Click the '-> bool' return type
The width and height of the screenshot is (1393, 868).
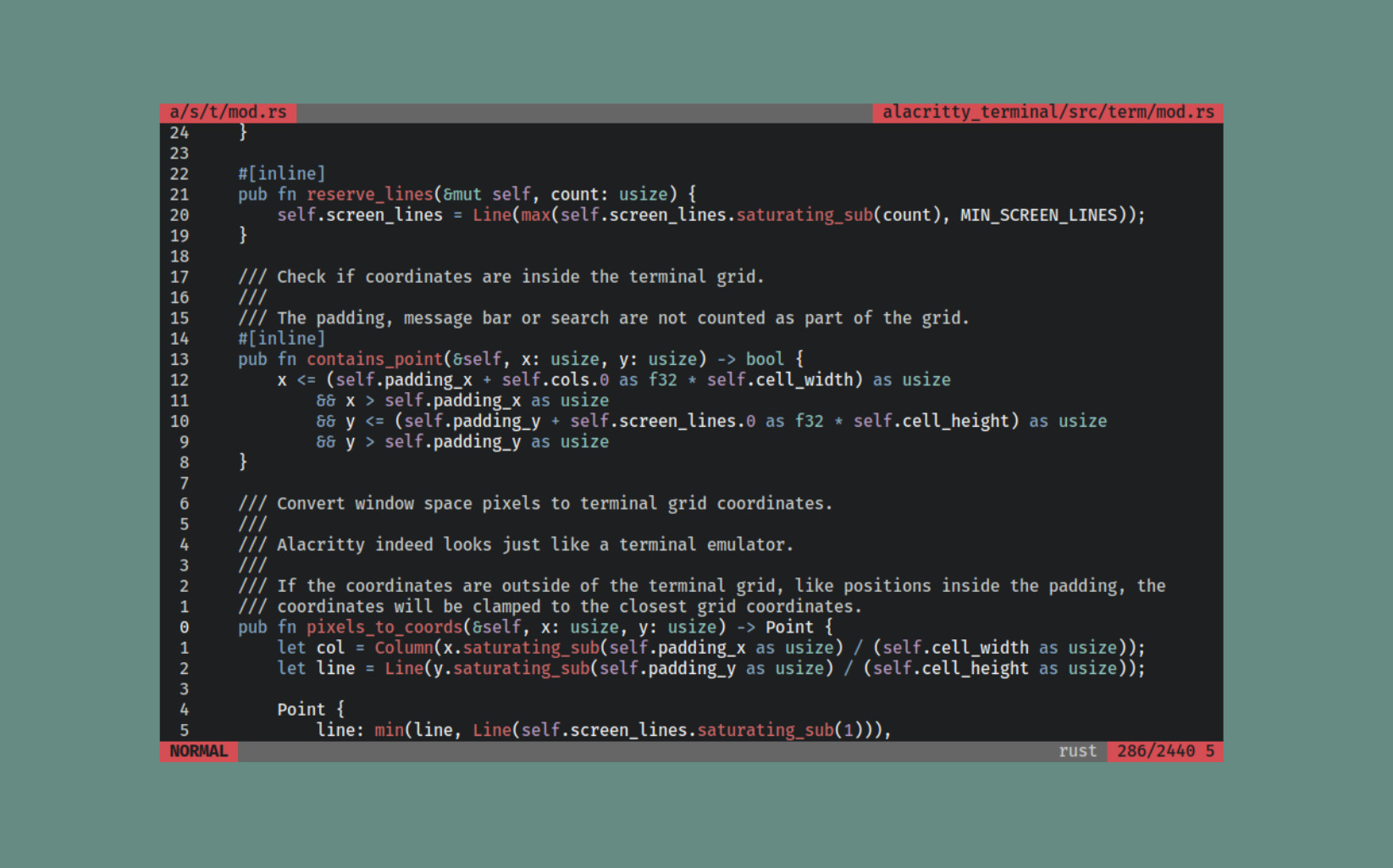750,359
